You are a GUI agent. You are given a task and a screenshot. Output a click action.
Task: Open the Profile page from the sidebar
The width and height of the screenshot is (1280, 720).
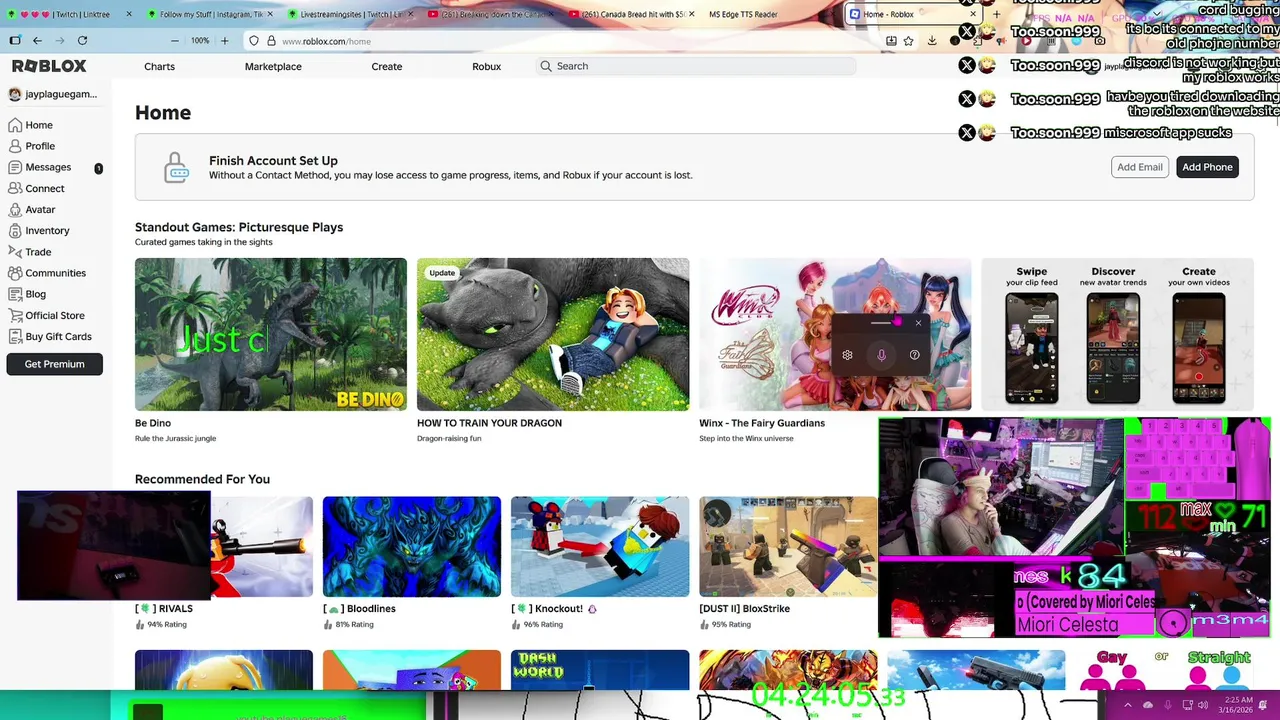(x=31, y=146)
